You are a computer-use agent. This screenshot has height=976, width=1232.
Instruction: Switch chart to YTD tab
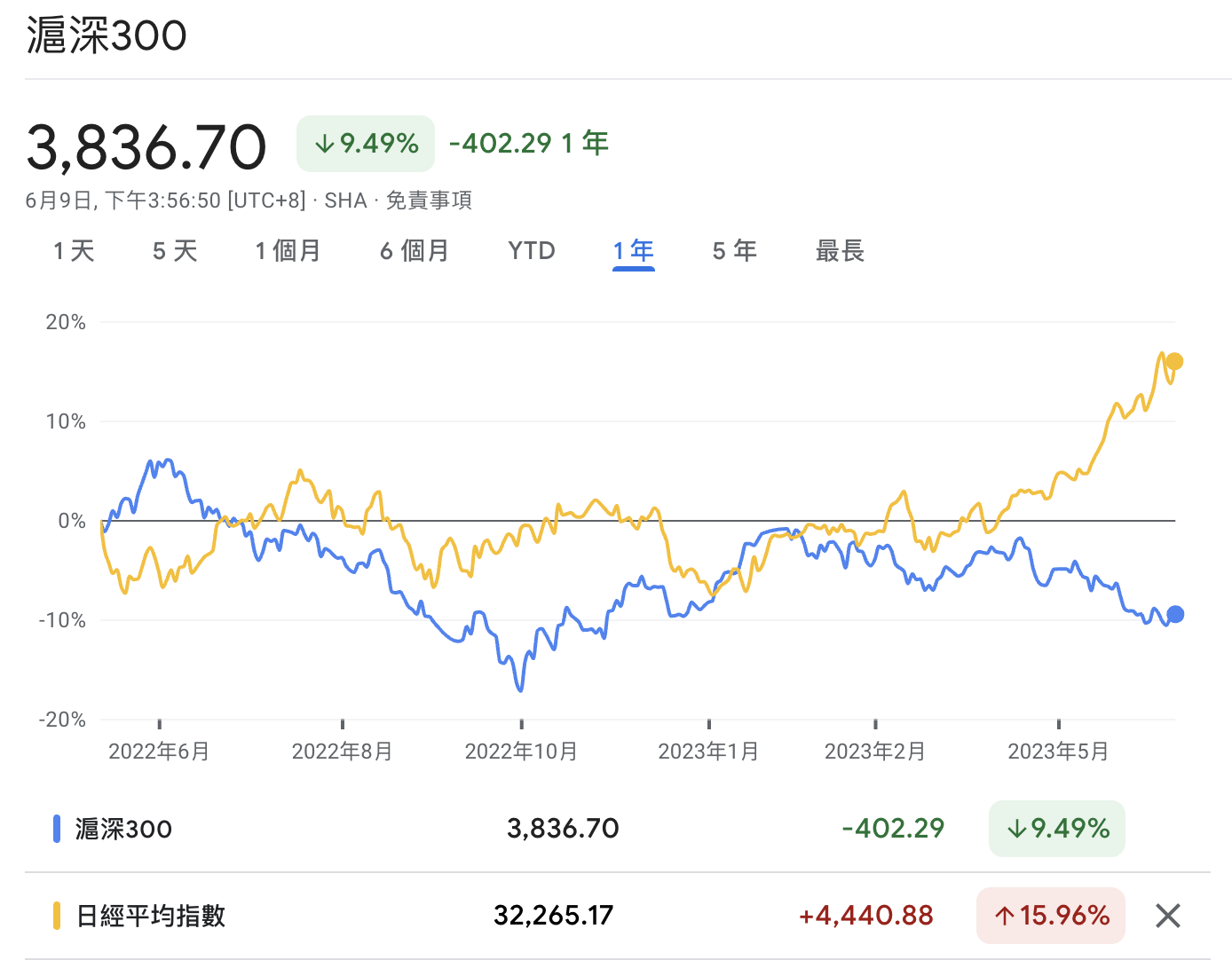[532, 251]
